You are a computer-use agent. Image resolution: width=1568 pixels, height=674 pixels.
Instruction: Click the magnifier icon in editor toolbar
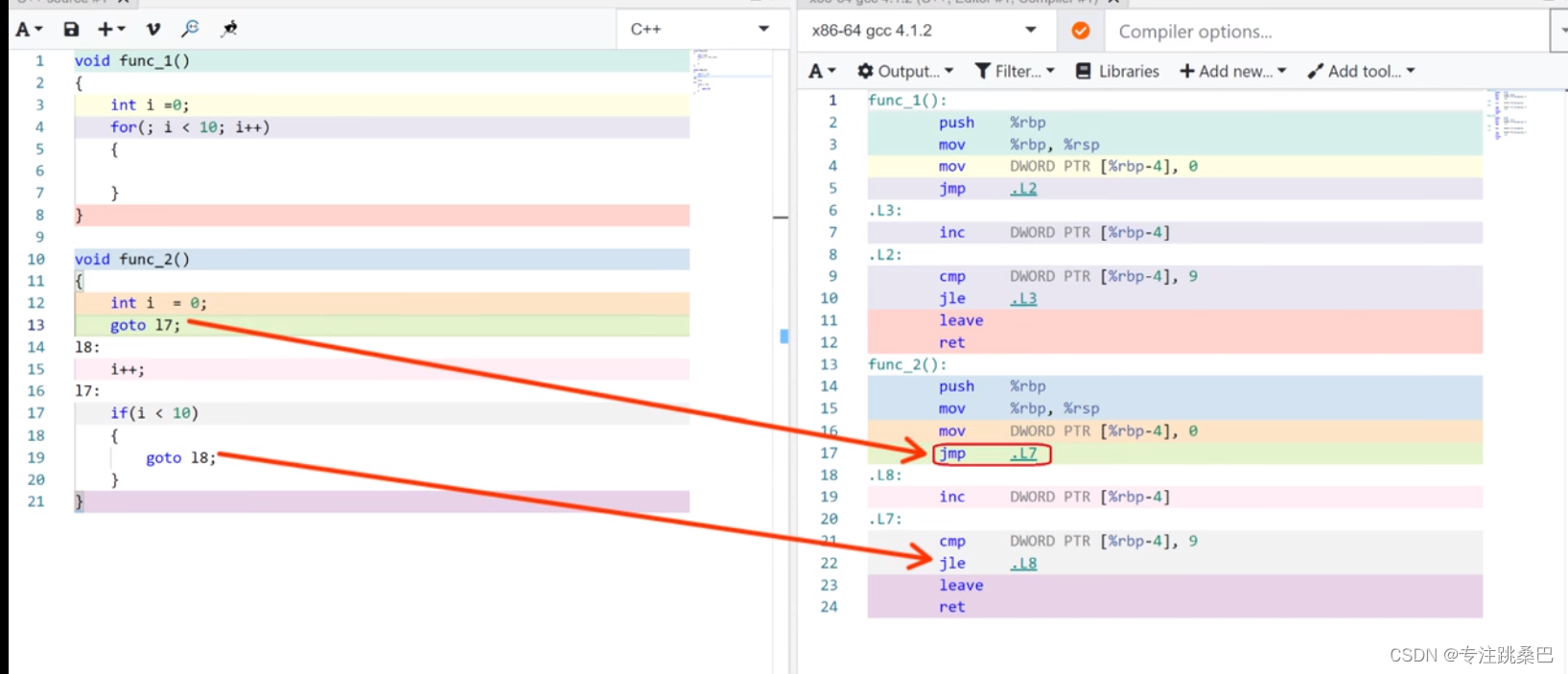click(x=190, y=29)
